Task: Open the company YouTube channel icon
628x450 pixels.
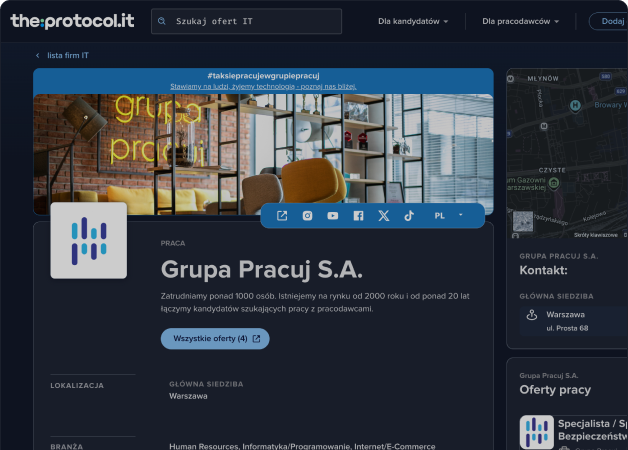Action: point(332,216)
